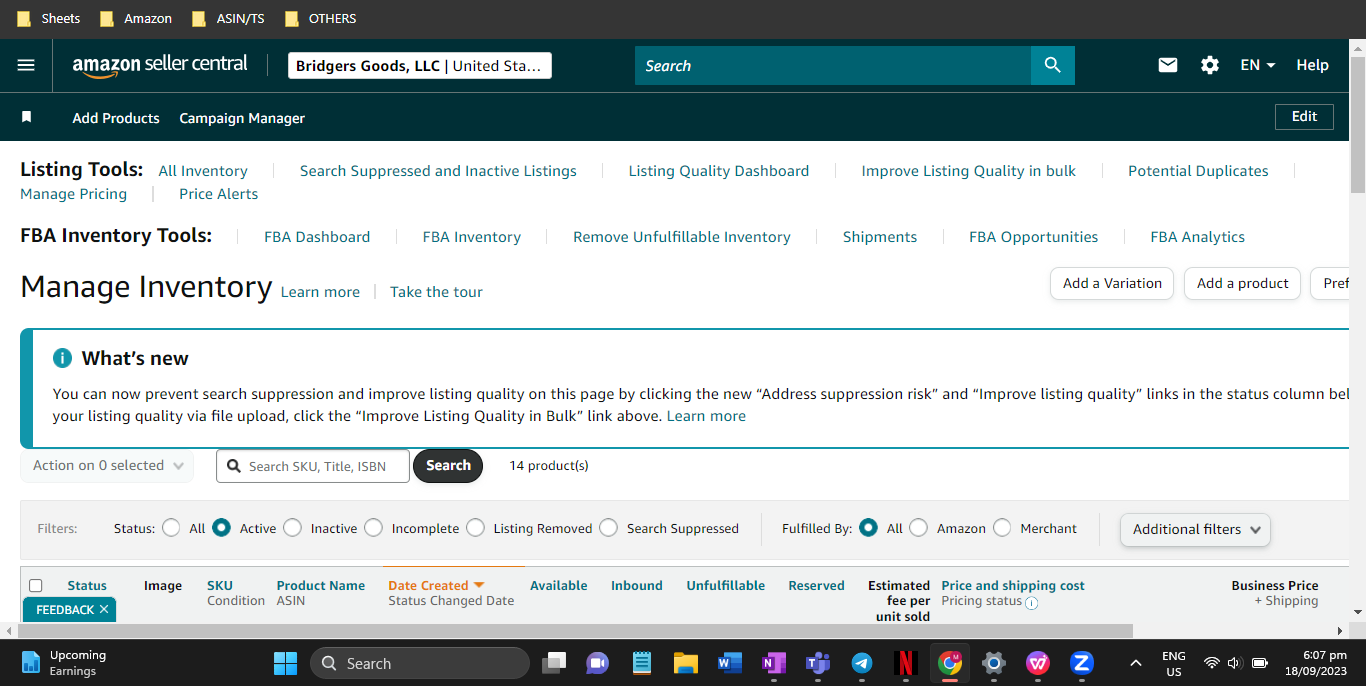Click the Pricing status info icon
This screenshot has height=686, width=1366.
(x=1031, y=603)
